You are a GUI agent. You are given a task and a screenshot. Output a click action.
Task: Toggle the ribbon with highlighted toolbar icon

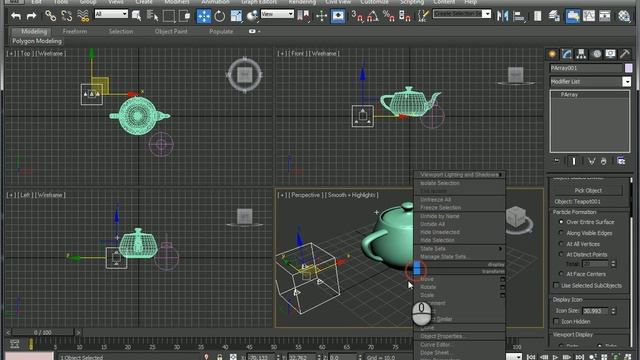[x=573, y=16]
